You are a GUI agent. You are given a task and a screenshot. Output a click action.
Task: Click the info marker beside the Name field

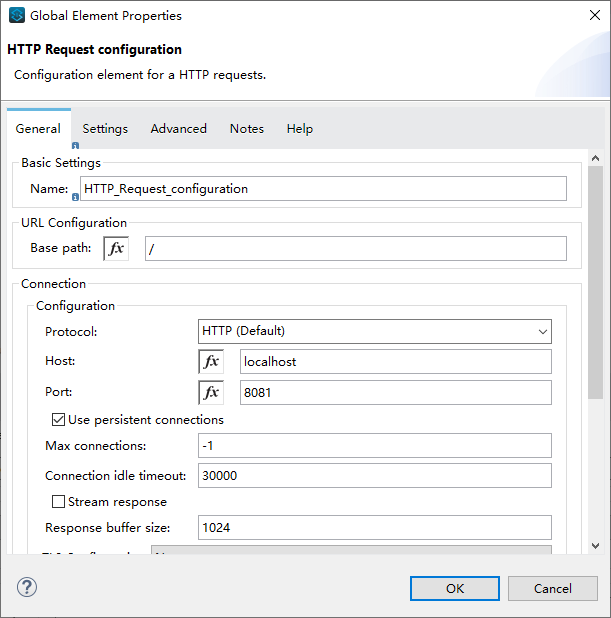click(75, 196)
